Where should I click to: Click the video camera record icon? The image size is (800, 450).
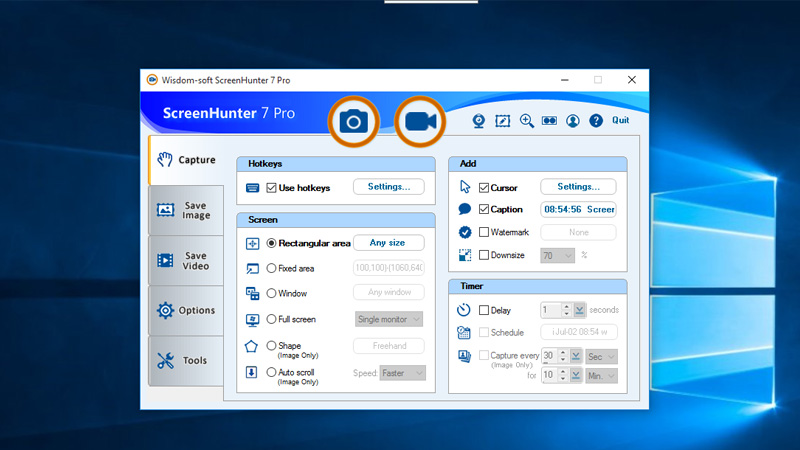pyautogui.click(x=419, y=122)
